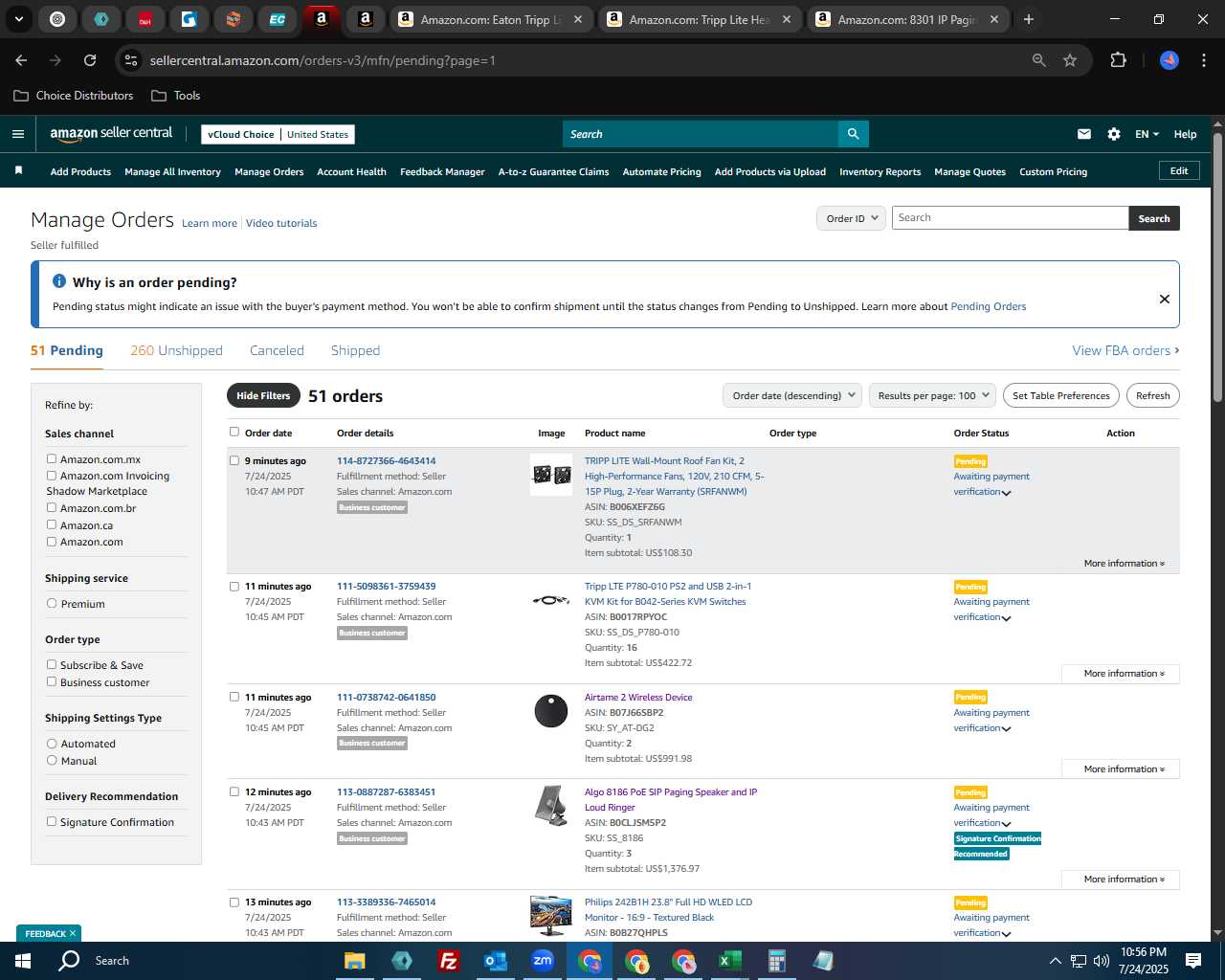Image resolution: width=1225 pixels, height=980 pixels.
Task: Check the Subscribe & Save filter
Action: coord(52,664)
